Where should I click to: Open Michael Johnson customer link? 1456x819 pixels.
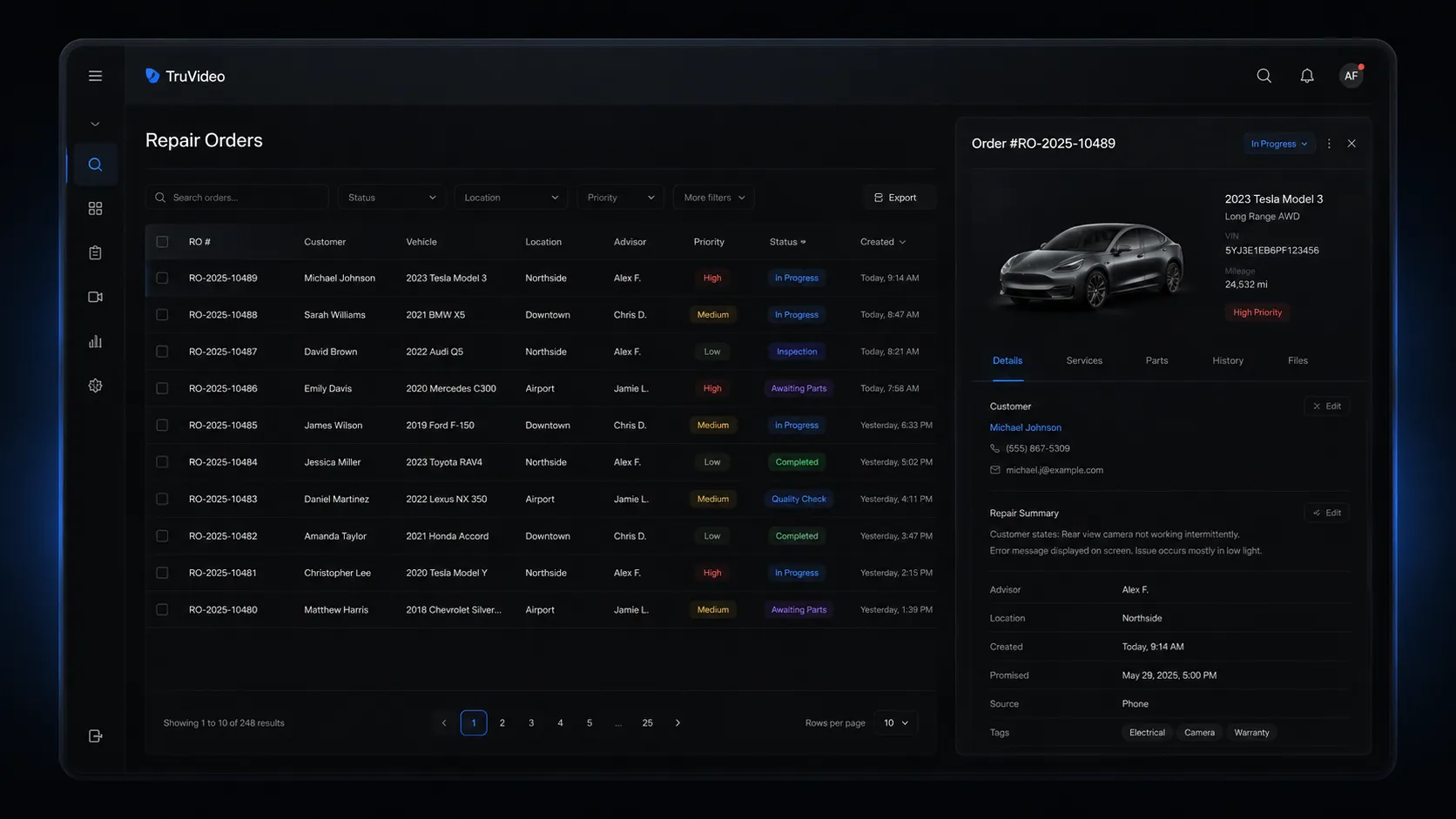pos(1025,427)
